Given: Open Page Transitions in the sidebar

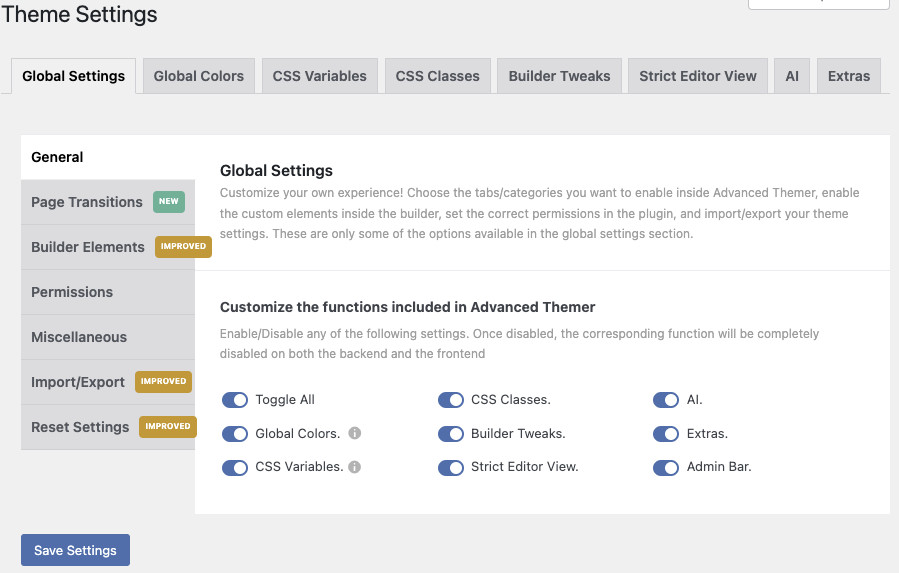Looking at the screenshot, I should (108, 202).
